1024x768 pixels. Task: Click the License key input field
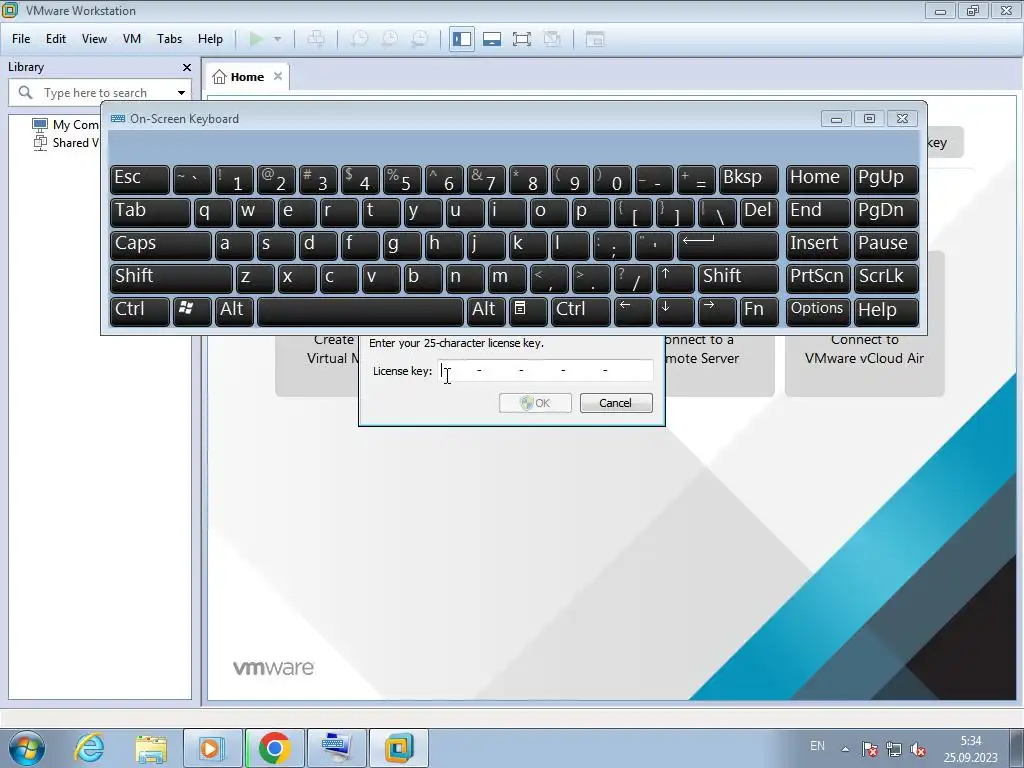pos(545,371)
